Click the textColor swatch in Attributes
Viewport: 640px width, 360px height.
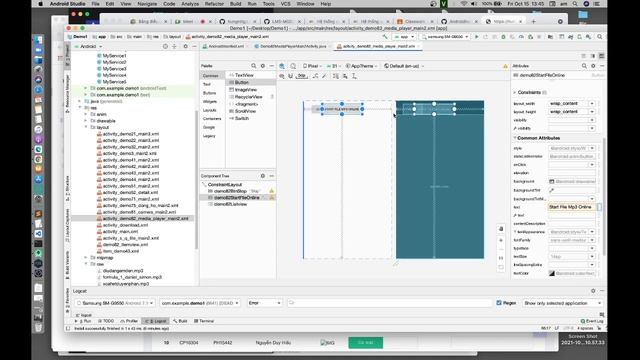551,273
